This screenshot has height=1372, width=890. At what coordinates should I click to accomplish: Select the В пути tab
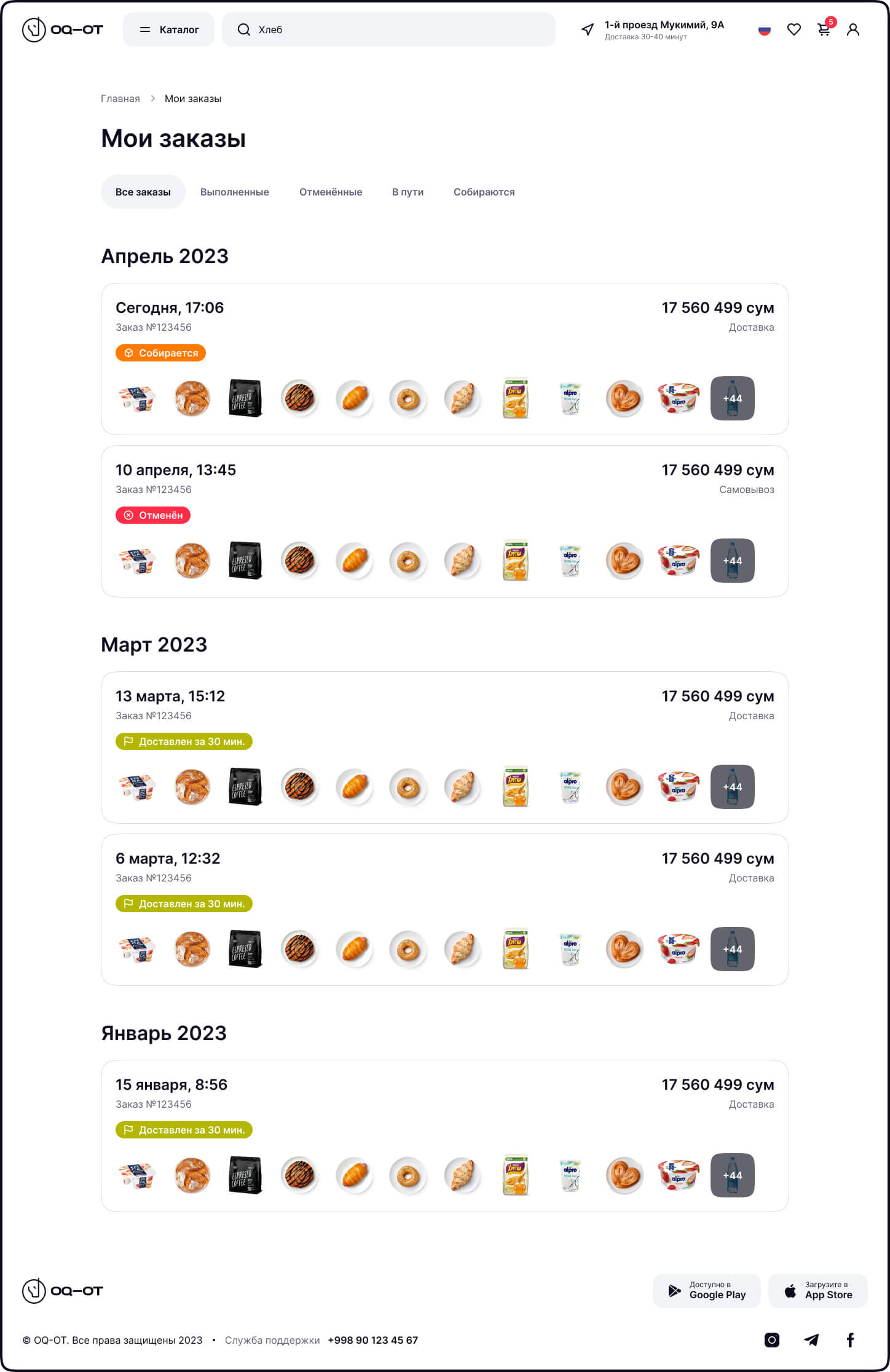point(408,192)
